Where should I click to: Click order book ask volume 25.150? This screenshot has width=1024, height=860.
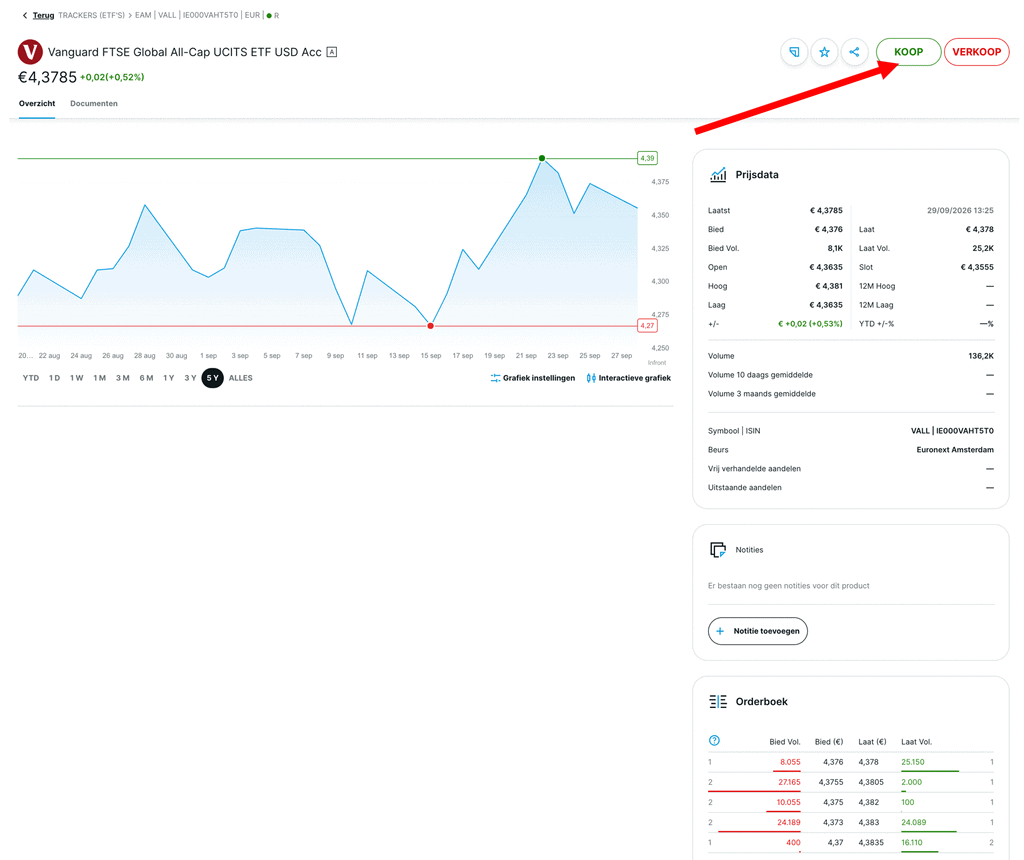pos(913,762)
